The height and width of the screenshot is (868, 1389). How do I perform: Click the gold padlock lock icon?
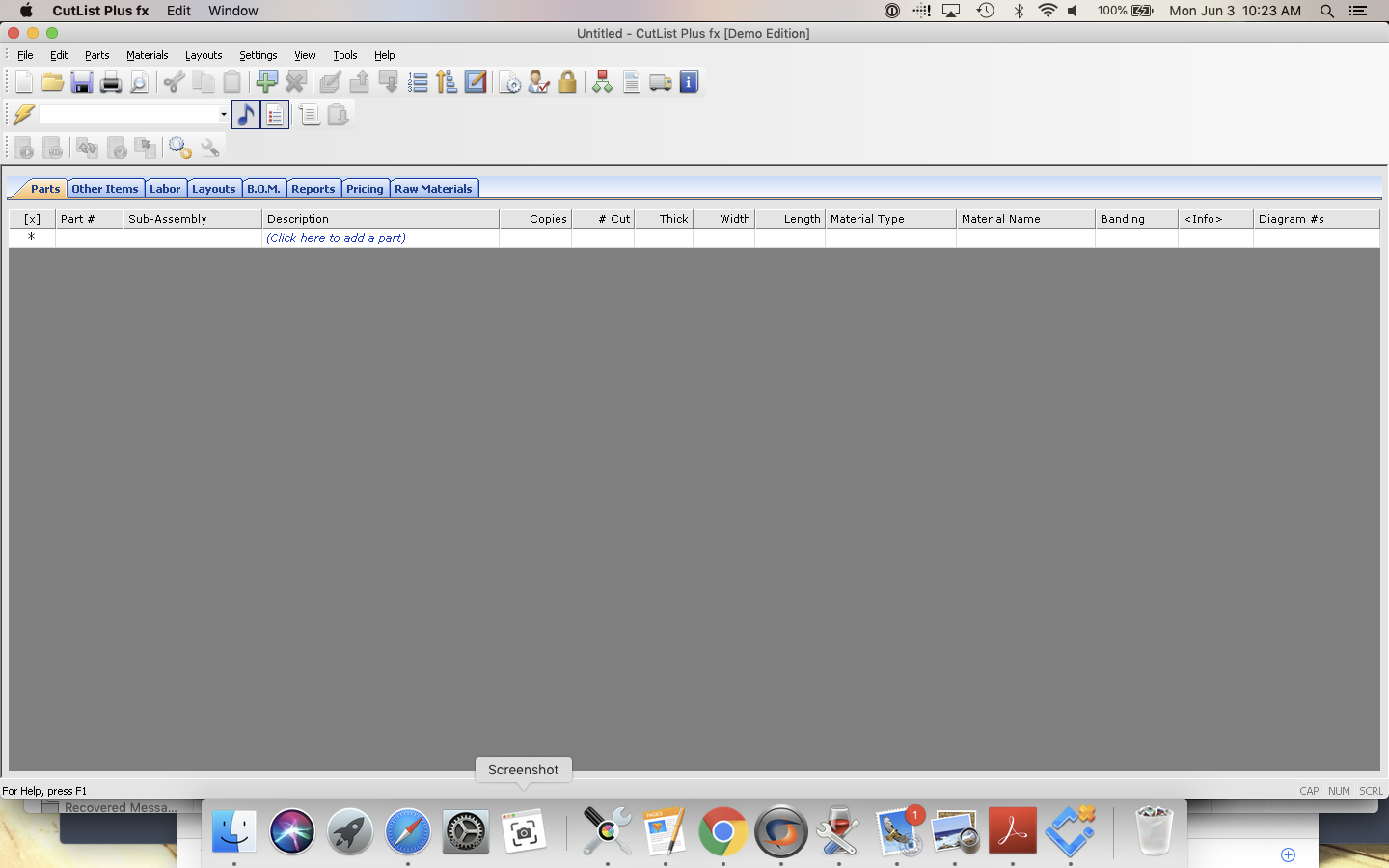pos(568,83)
